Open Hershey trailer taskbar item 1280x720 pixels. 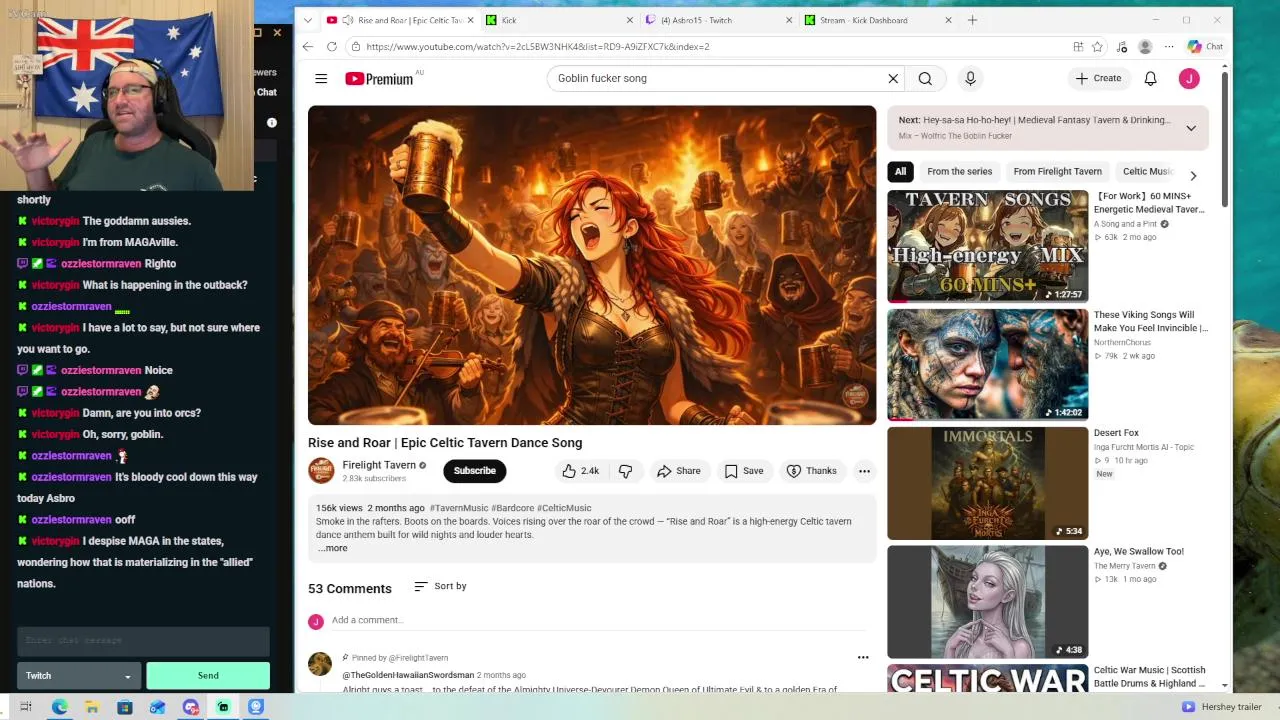[1222, 707]
